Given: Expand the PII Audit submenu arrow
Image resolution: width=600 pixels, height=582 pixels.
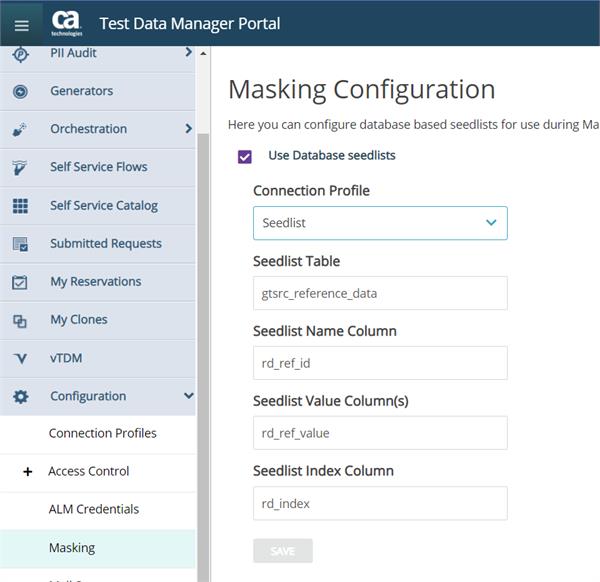Looking at the screenshot, I should point(188,52).
